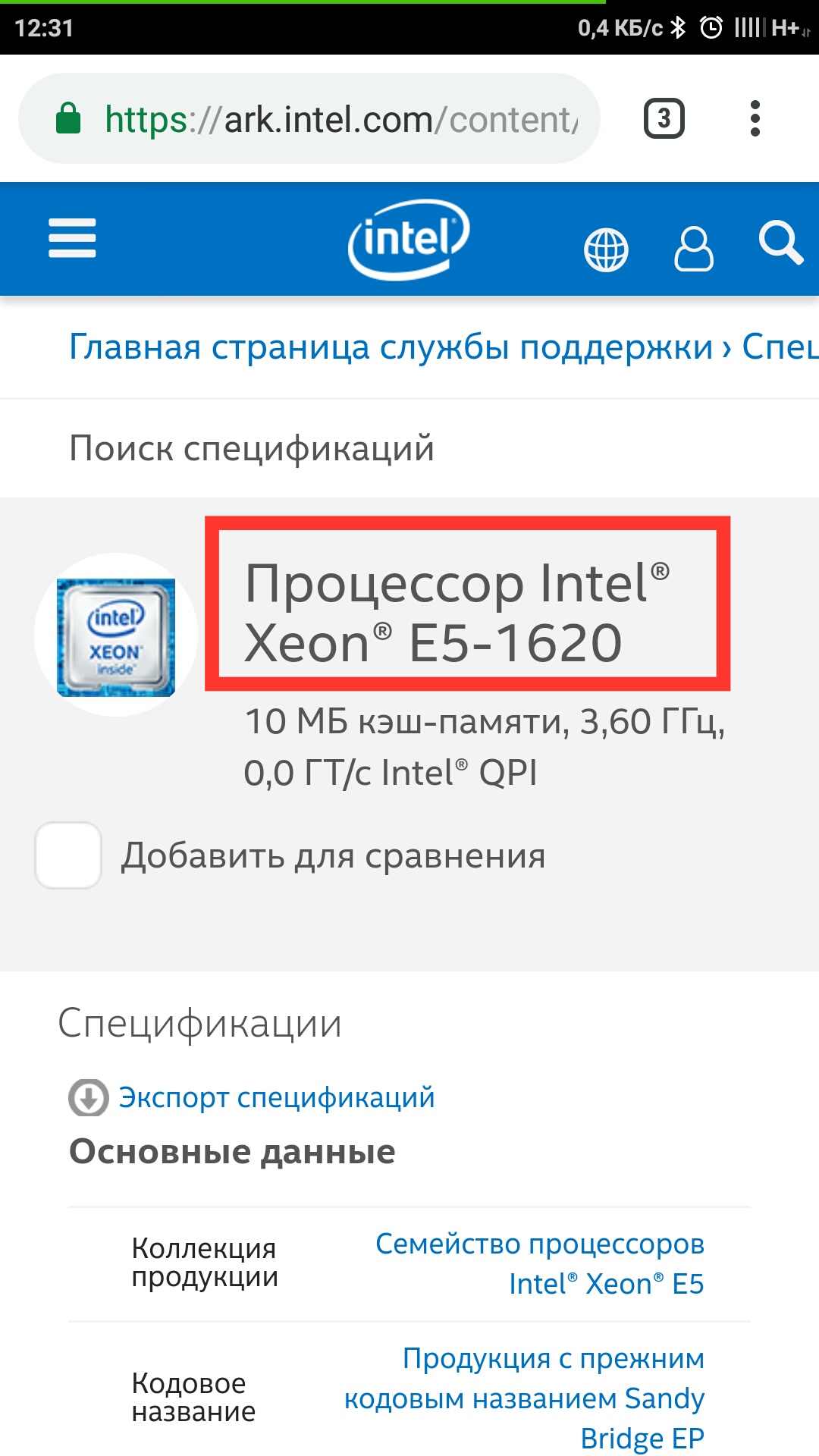This screenshot has height=1456, width=819.
Task: Open the browser tab switcher
Action: pyautogui.click(x=664, y=119)
